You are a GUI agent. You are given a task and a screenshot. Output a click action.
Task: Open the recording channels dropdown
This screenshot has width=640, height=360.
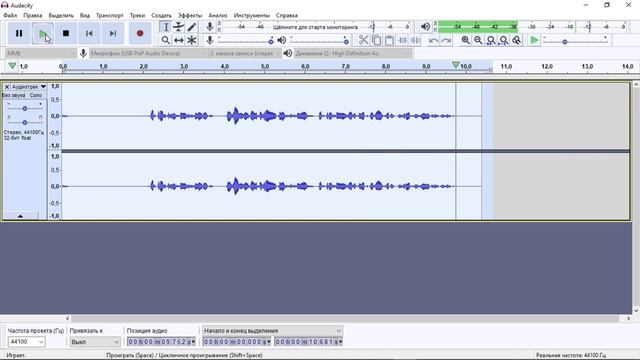[x=245, y=53]
